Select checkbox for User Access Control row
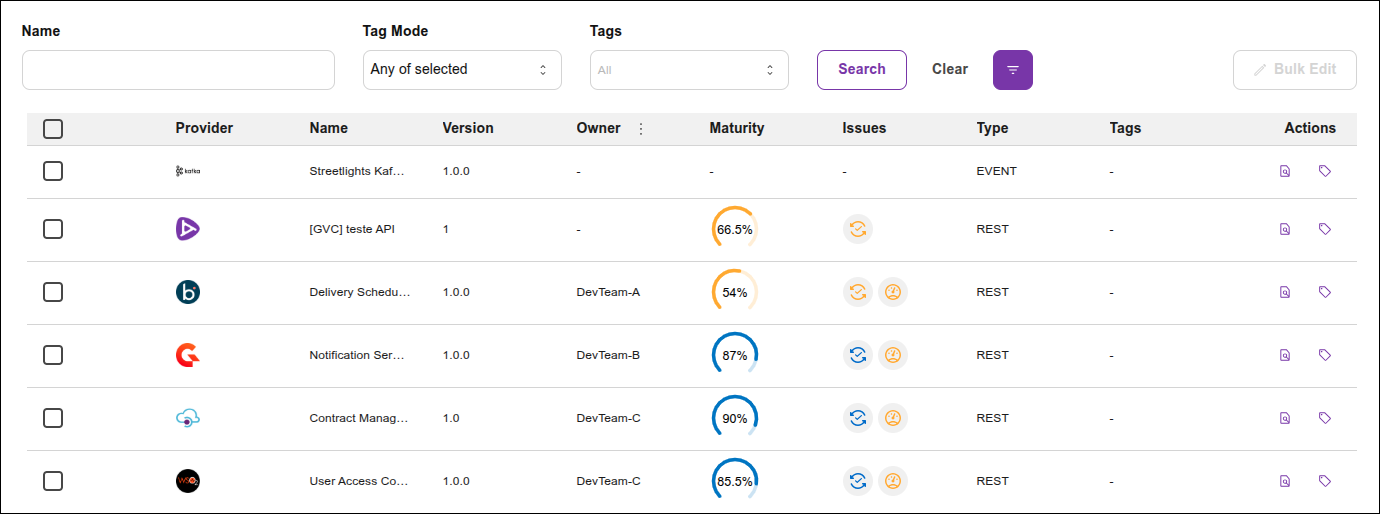Viewport: 1380px width, 514px height. (x=53, y=481)
